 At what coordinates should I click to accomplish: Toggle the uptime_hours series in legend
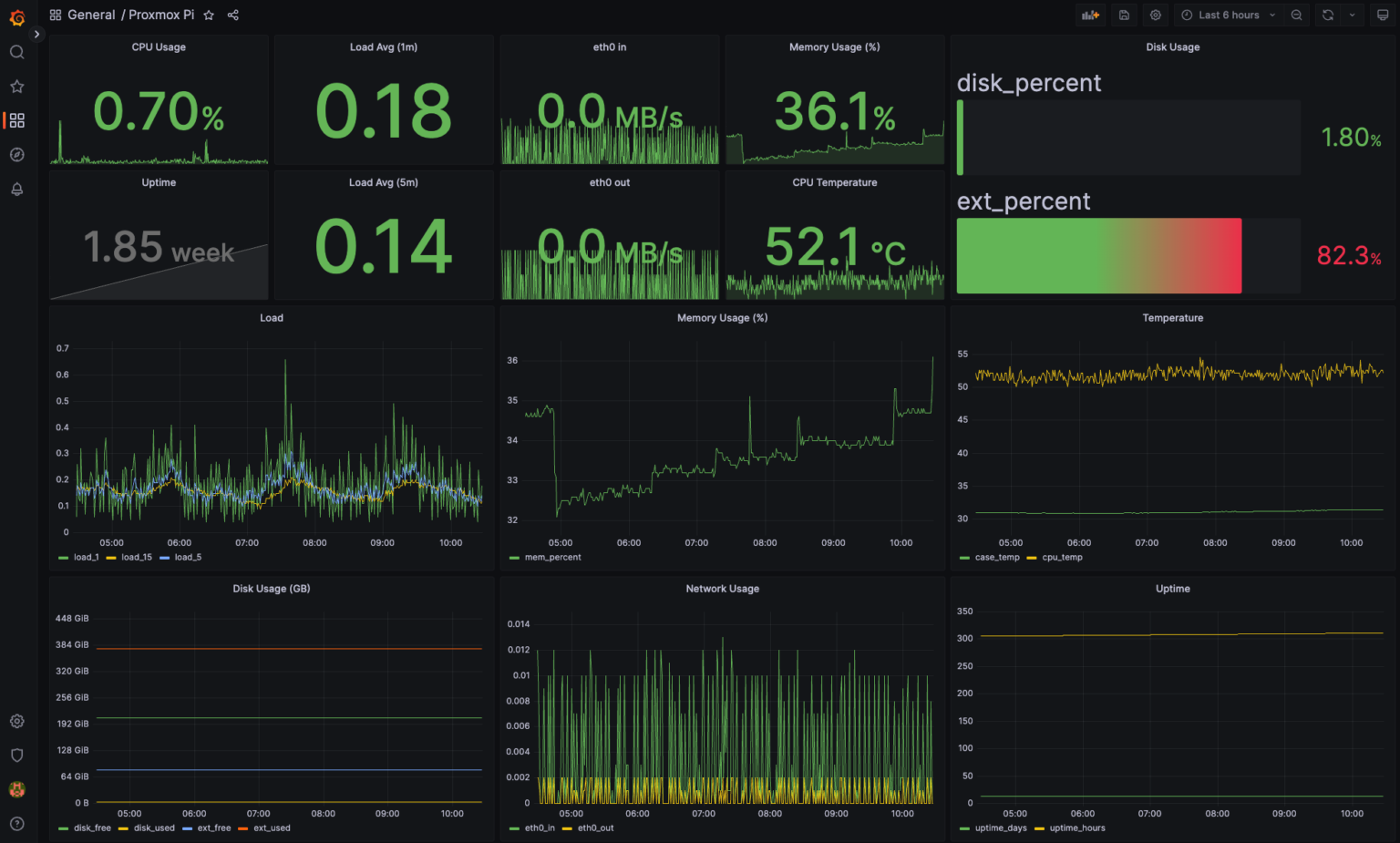pos(1077,828)
